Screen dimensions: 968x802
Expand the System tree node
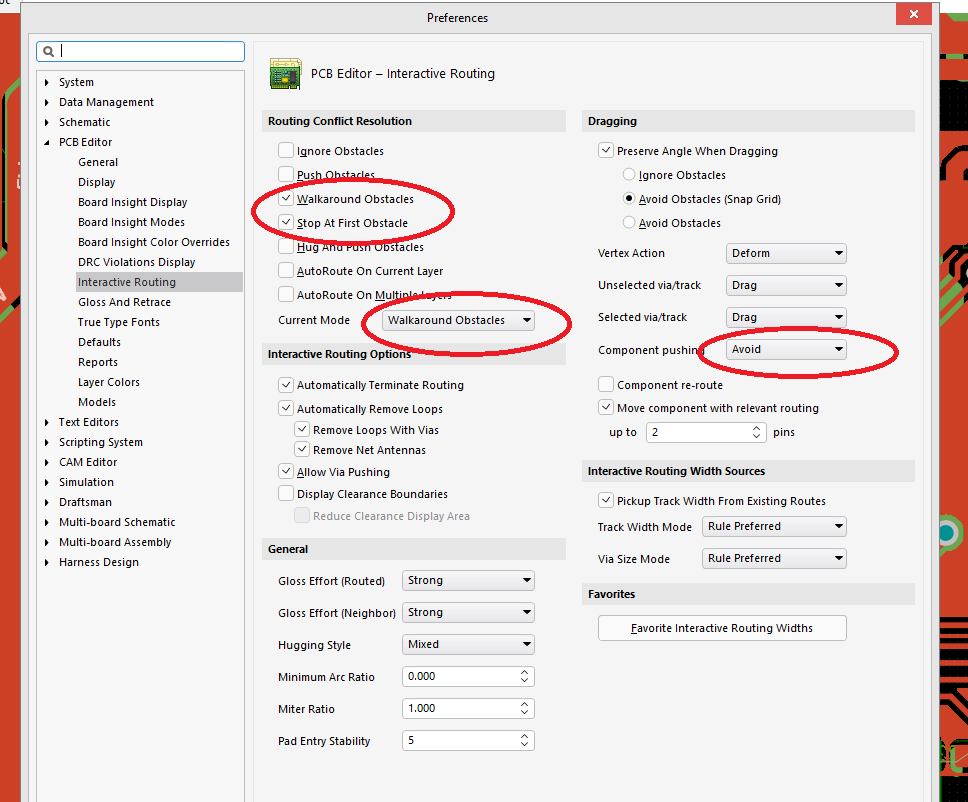tap(47, 82)
